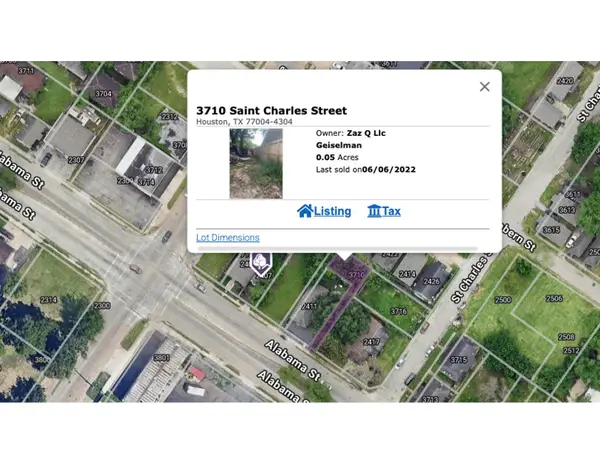Select parcel 3615 on the map
Screen dimensions: 600x464
pyautogui.click(x=551, y=229)
